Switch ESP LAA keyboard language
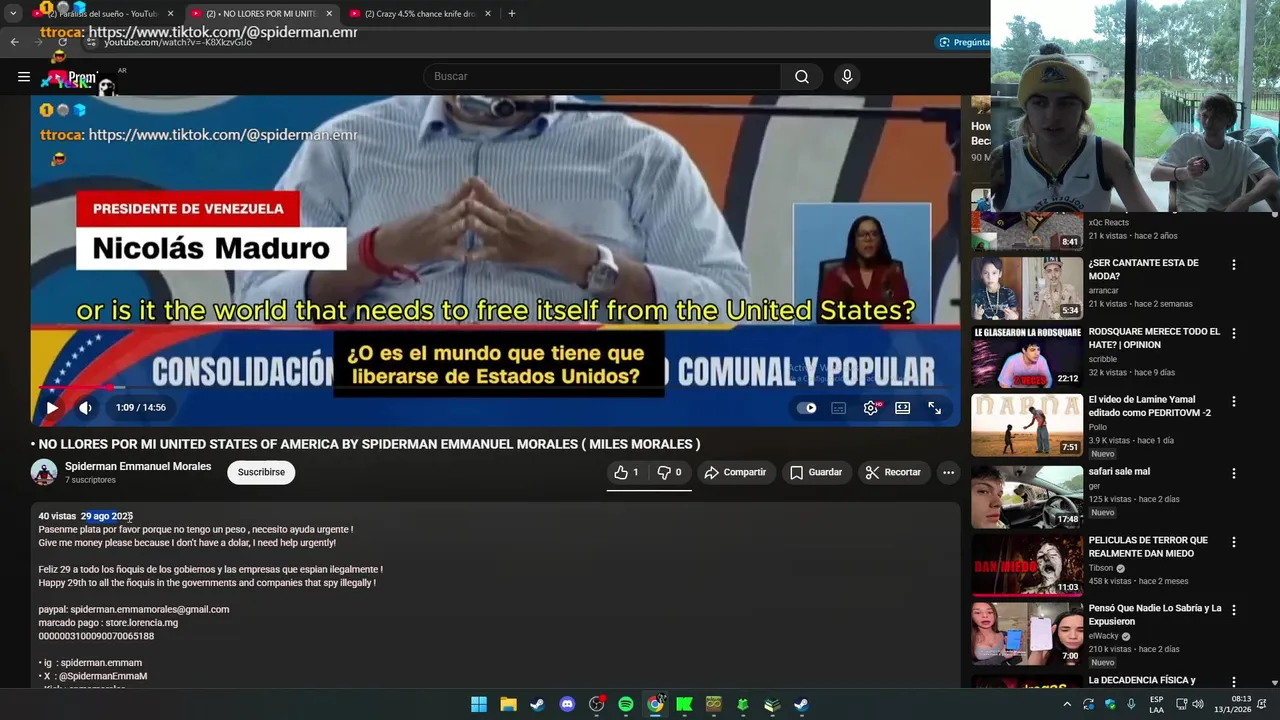This screenshot has width=1280, height=720. click(1156, 704)
